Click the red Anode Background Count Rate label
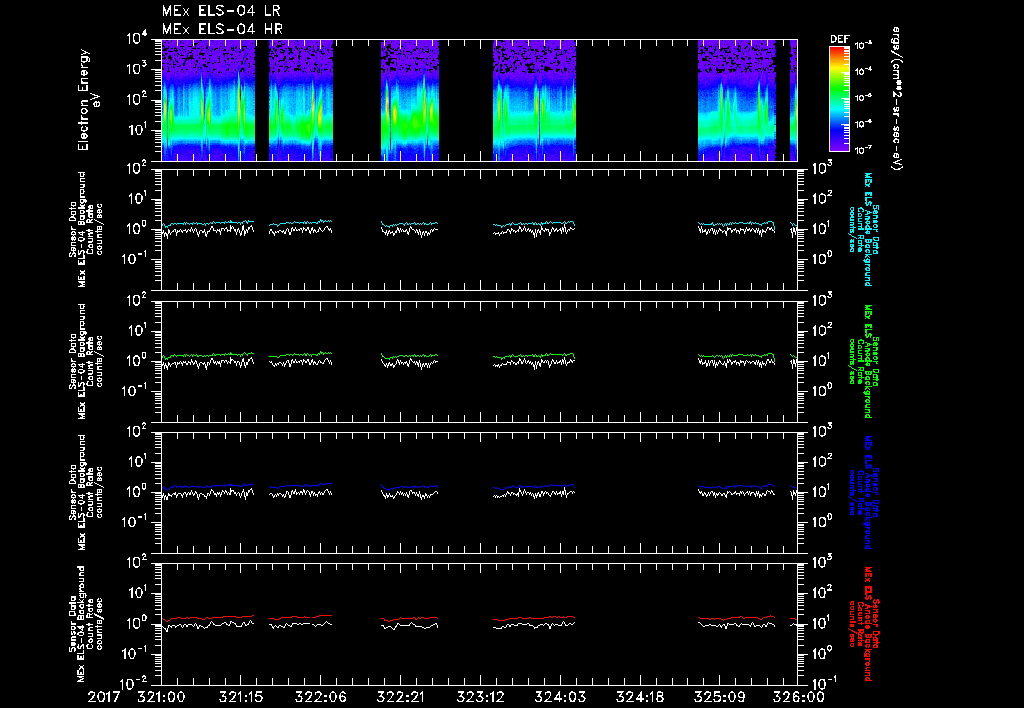1024x708 pixels. pyautogui.click(x=863, y=624)
